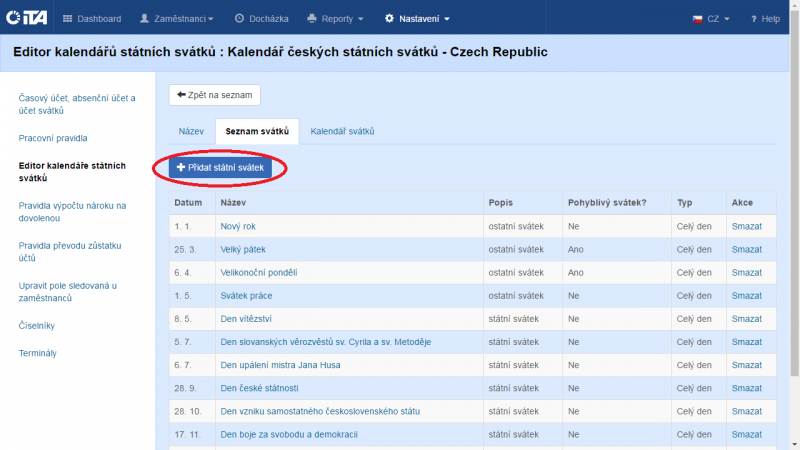
Task: Open the Nastavení dropdown menu
Action: (417, 18)
